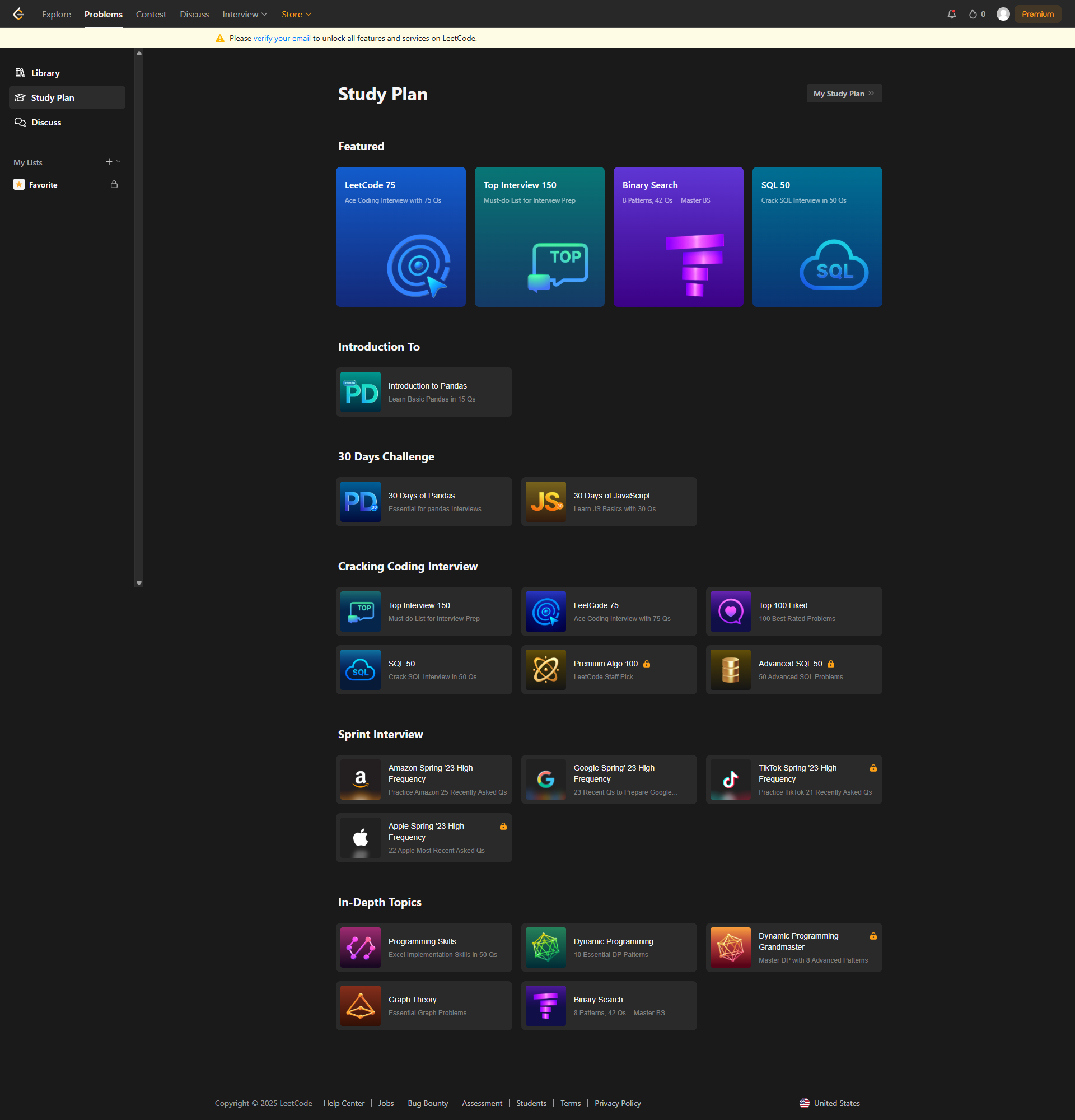Expand the Interview dropdown menu
This screenshot has height=1120, width=1075.
point(245,15)
